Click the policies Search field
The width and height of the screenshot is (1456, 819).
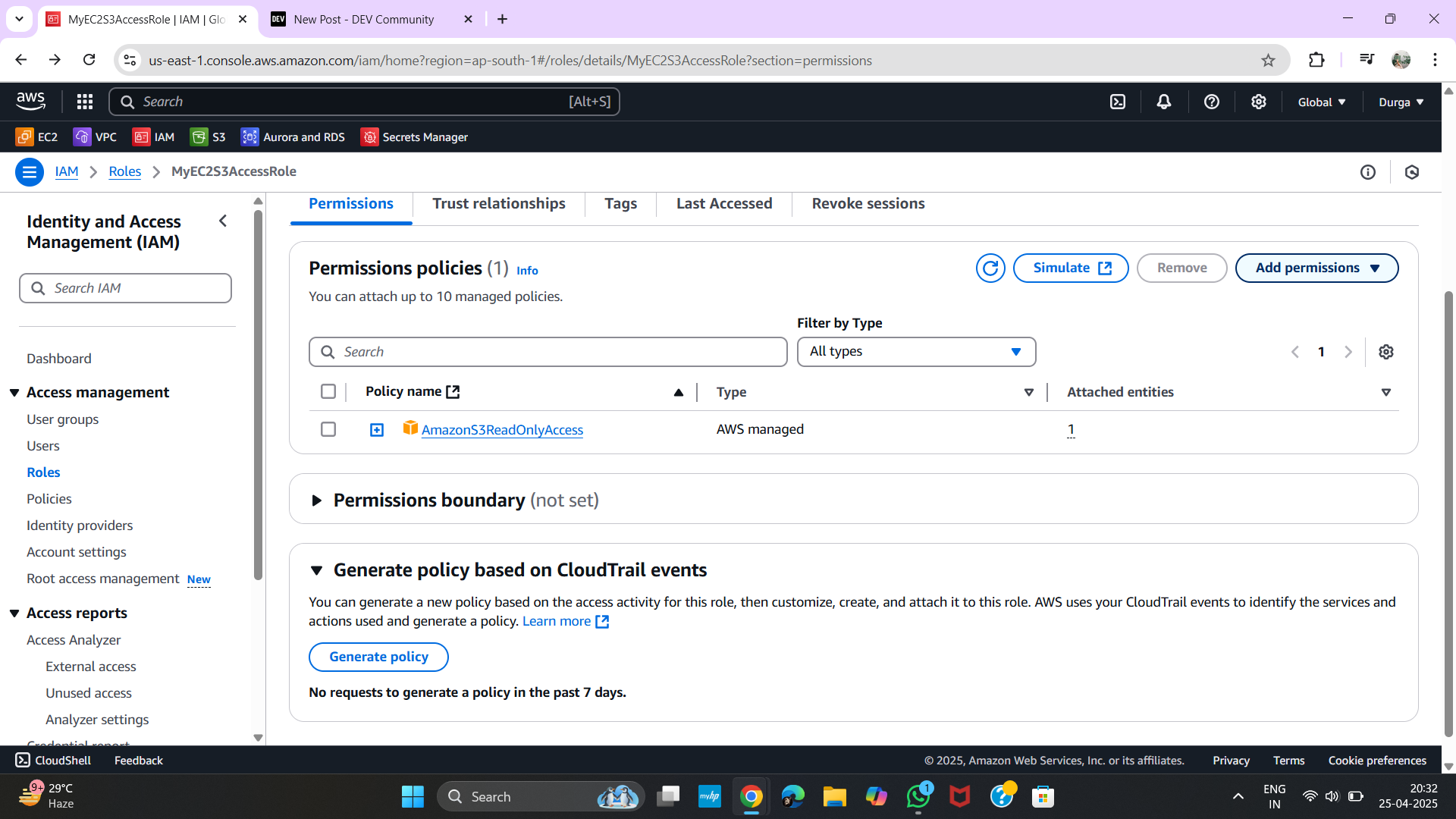point(548,352)
